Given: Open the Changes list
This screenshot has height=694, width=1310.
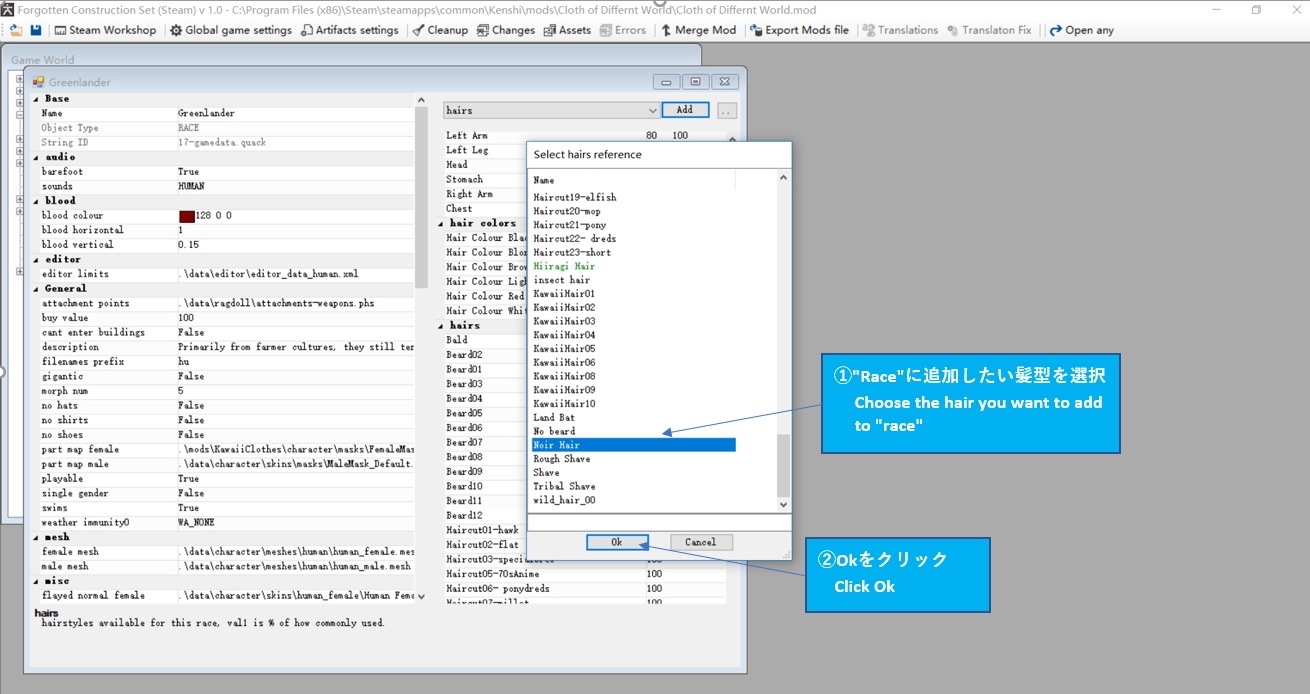Looking at the screenshot, I should coord(506,30).
